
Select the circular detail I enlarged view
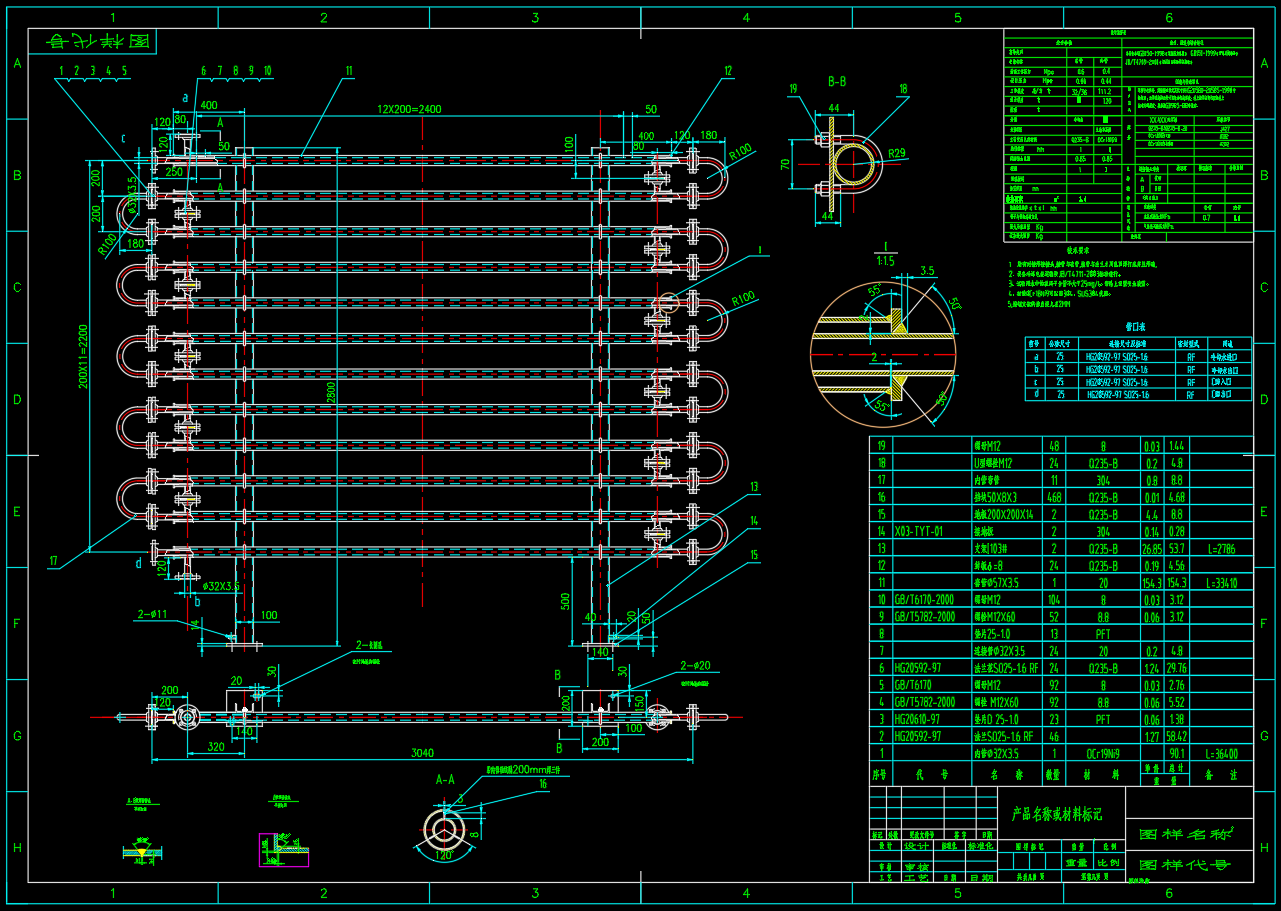pos(882,353)
